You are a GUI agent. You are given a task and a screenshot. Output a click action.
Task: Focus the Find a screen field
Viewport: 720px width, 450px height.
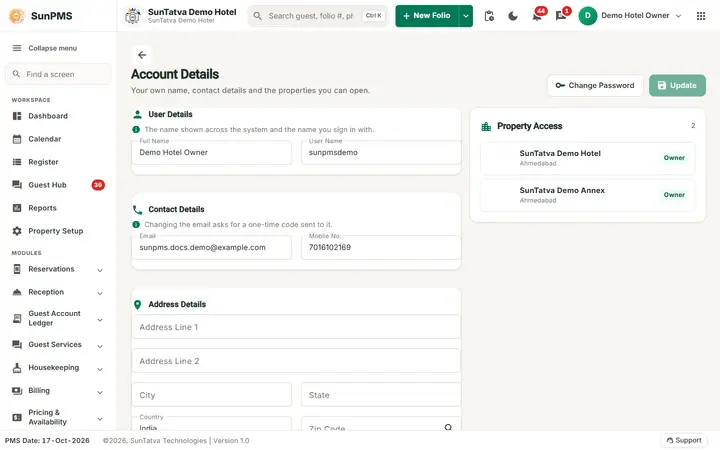[58, 74]
